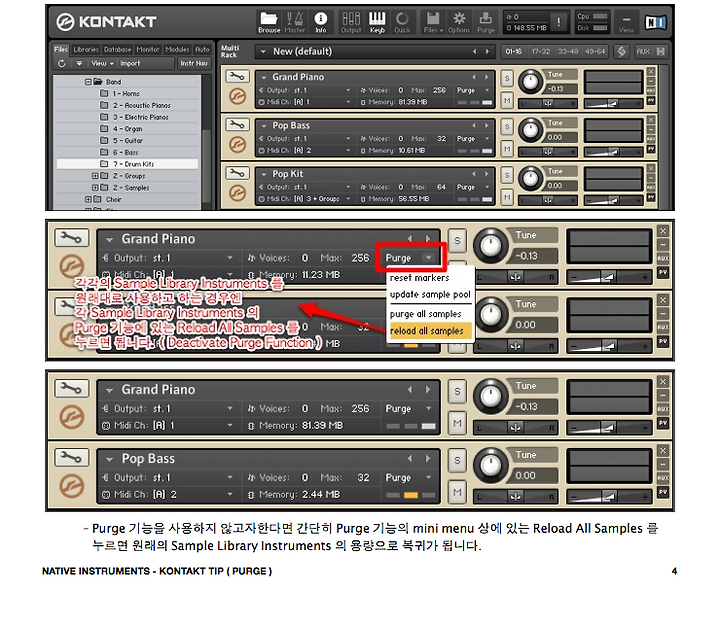
Task: Open the Info pane icon
Action: tap(321, 23)
